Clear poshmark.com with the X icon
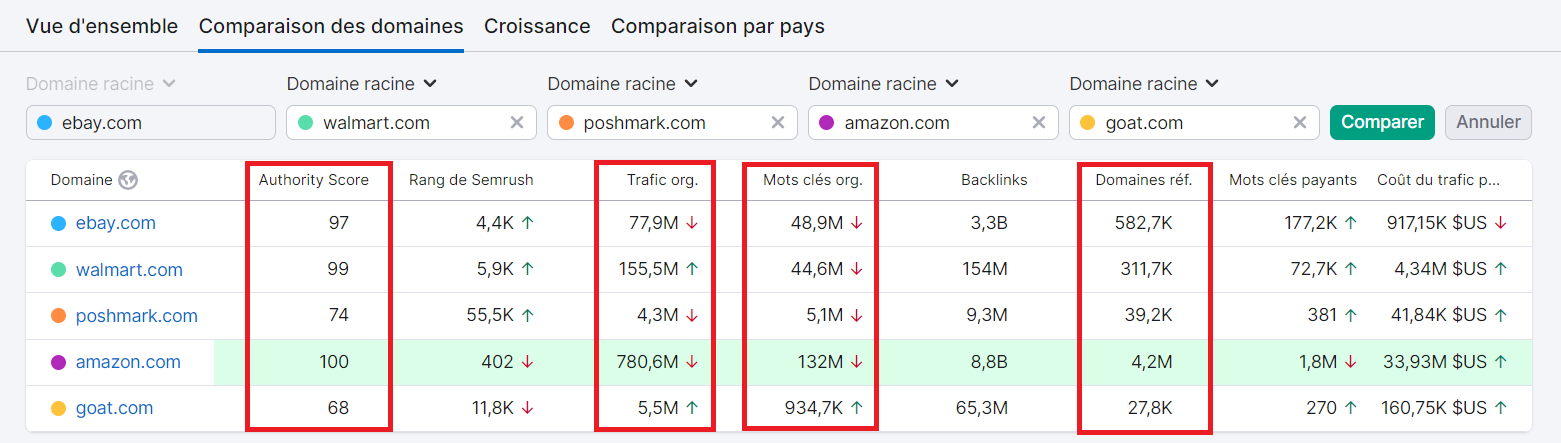This screenshot has height=443, width=1561. [x=777, y=122]
